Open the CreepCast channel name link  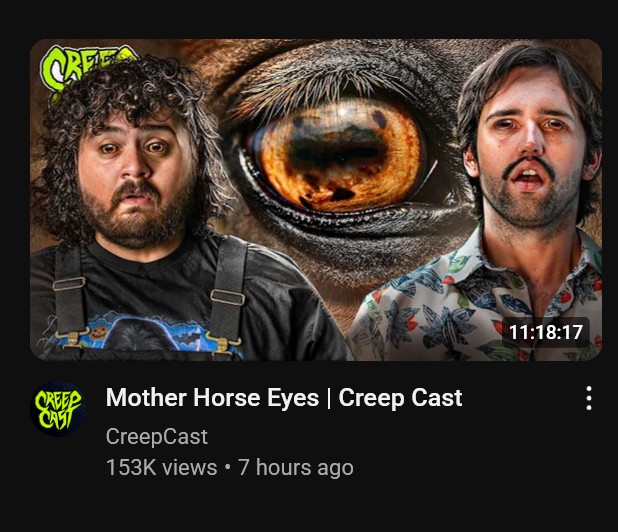(156, 437)
